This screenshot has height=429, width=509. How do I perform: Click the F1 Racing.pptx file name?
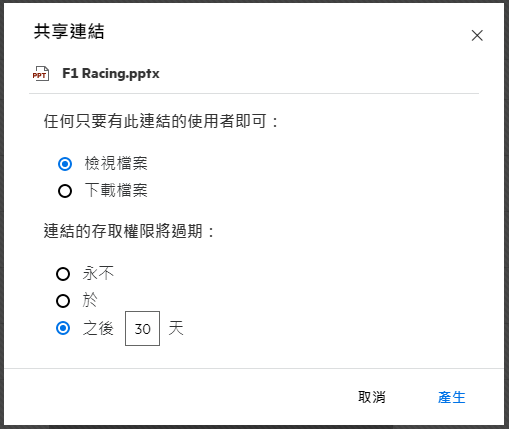point(111,73)
